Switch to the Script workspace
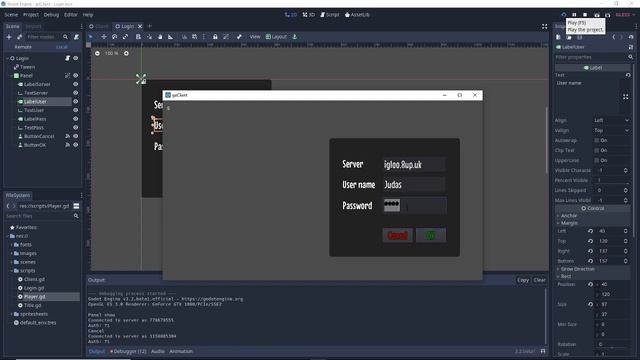Viewport: 640px width, 360px height. [329, 15]
